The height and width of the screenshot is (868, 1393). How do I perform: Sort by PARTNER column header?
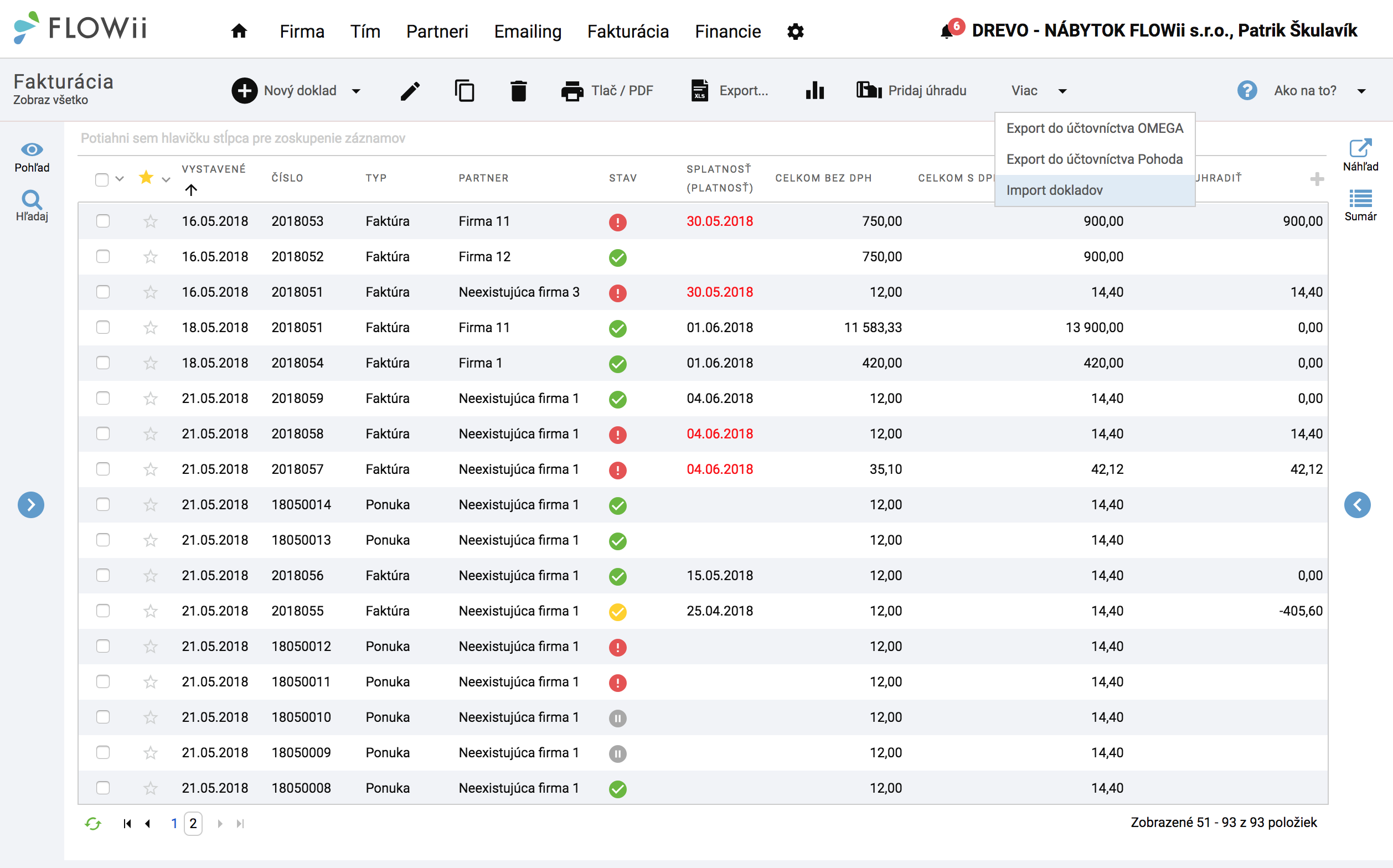tap(483, 178)
